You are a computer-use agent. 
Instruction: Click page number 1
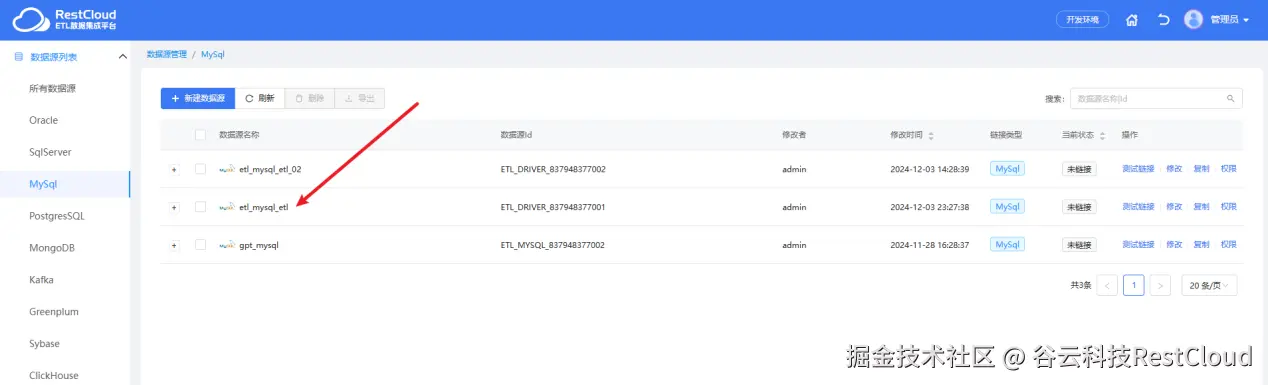pyautogui.click(x=1134, y=285)
